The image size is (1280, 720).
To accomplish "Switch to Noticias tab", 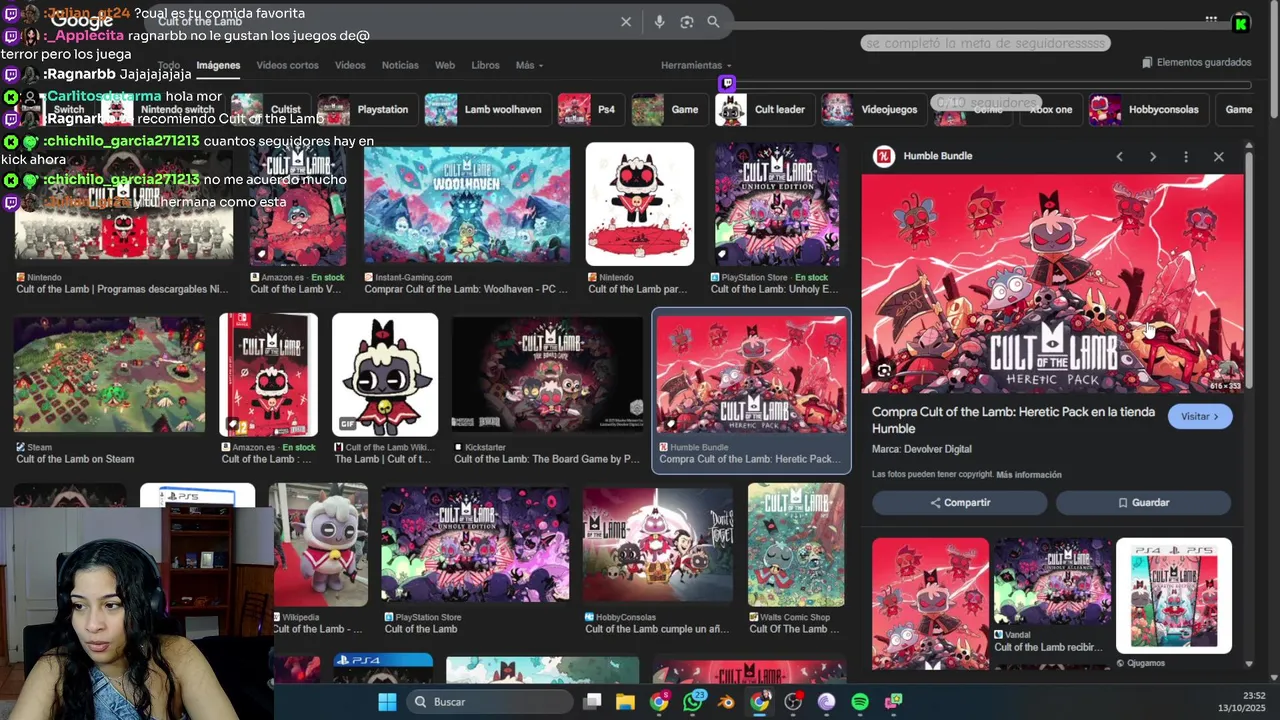I will tap(400, 65).
